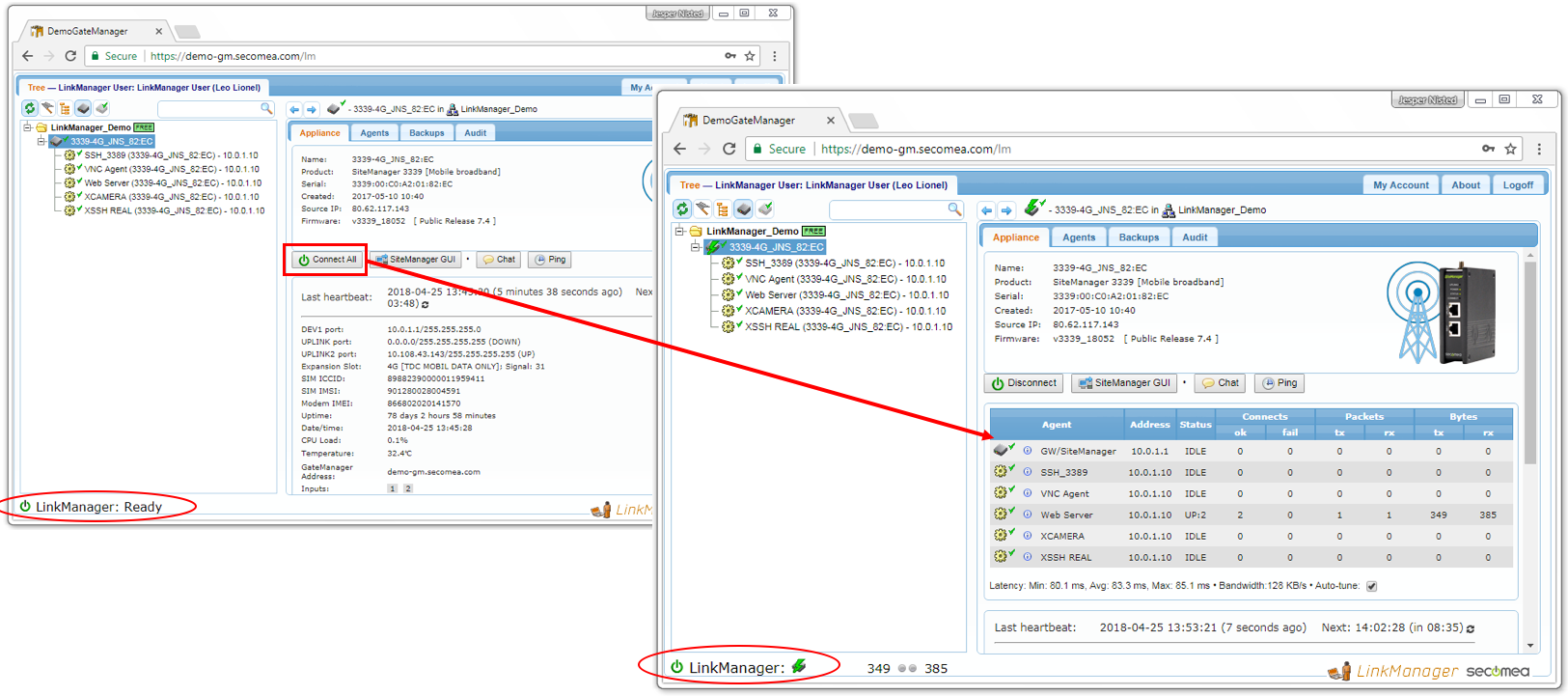Screen dimensions: 1568x696
Task: Click back arrow in back window appliance header
Action: [294, 109]
